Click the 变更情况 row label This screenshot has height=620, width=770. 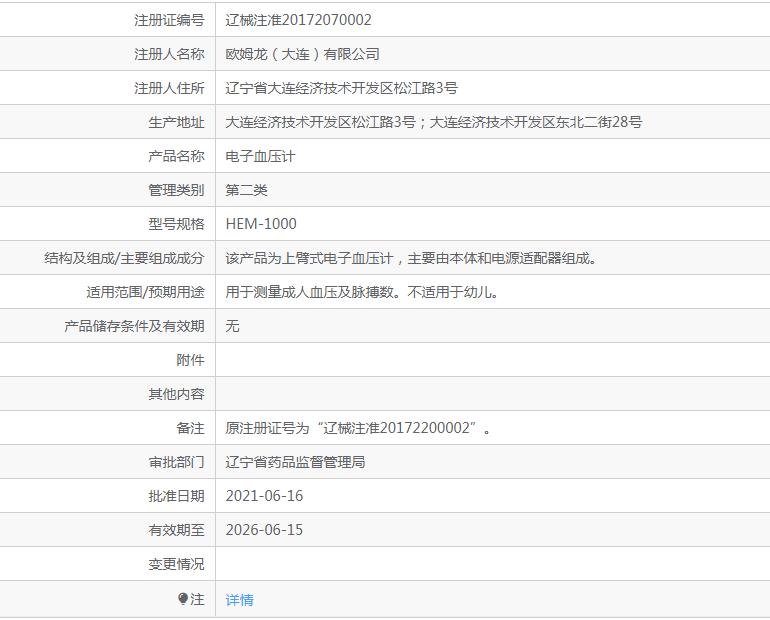pyautogui.click(x=176, y=564)
